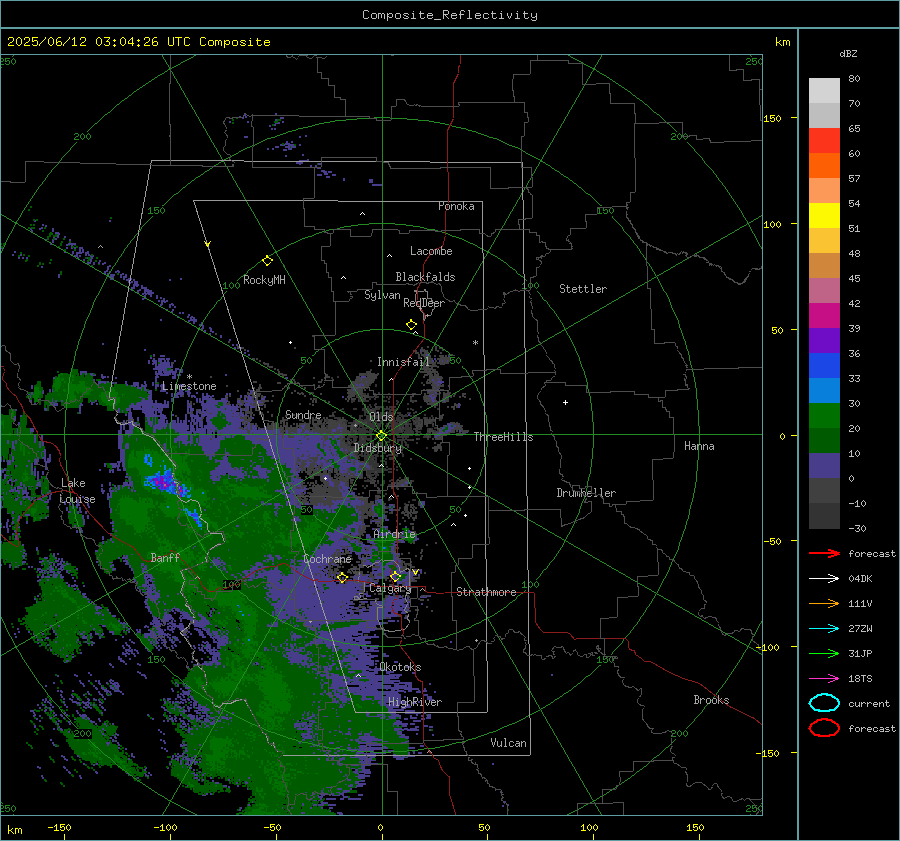Click the yellow radar-center diamond at Didsbury

point(381,436)
